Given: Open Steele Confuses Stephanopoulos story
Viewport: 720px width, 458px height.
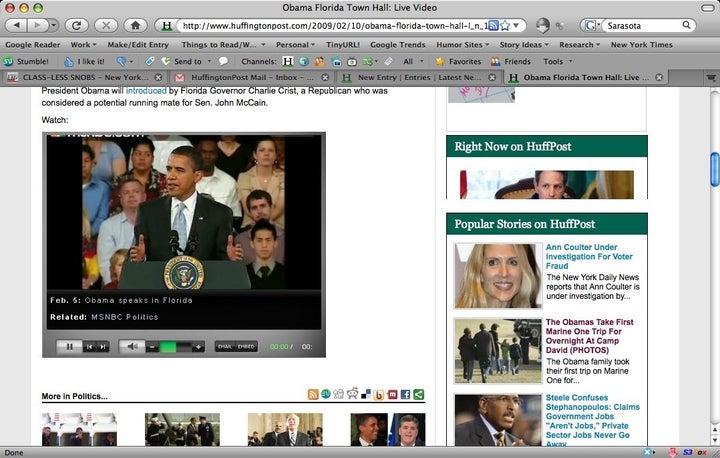Looking at the screenshot, I should tap(592, 421).
